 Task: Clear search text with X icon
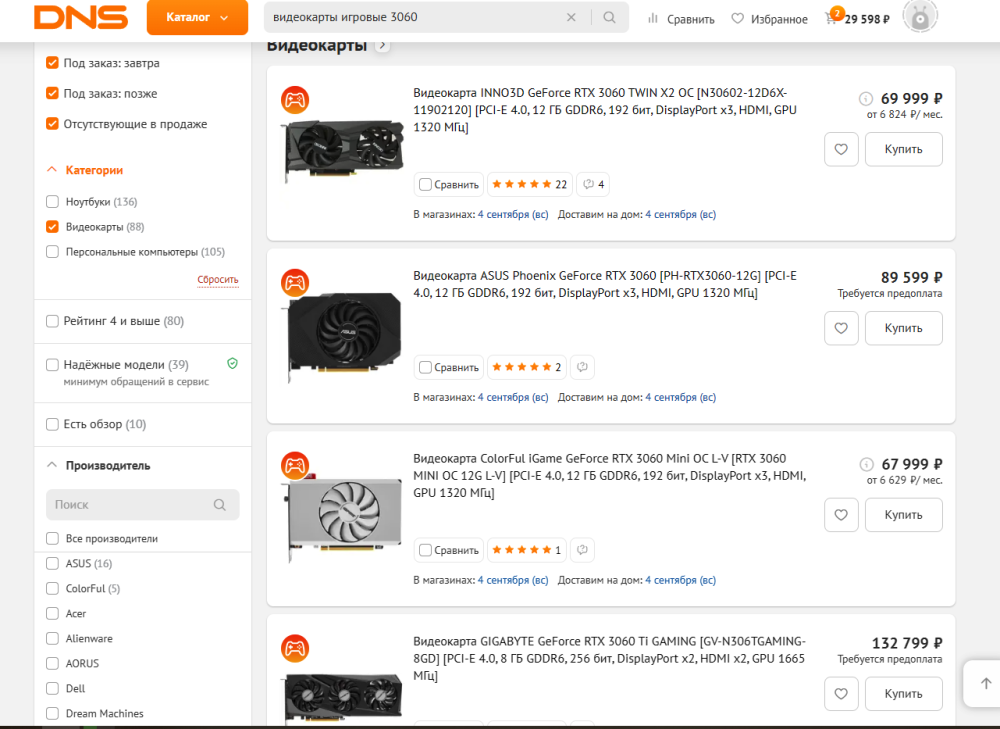(571, 18)
